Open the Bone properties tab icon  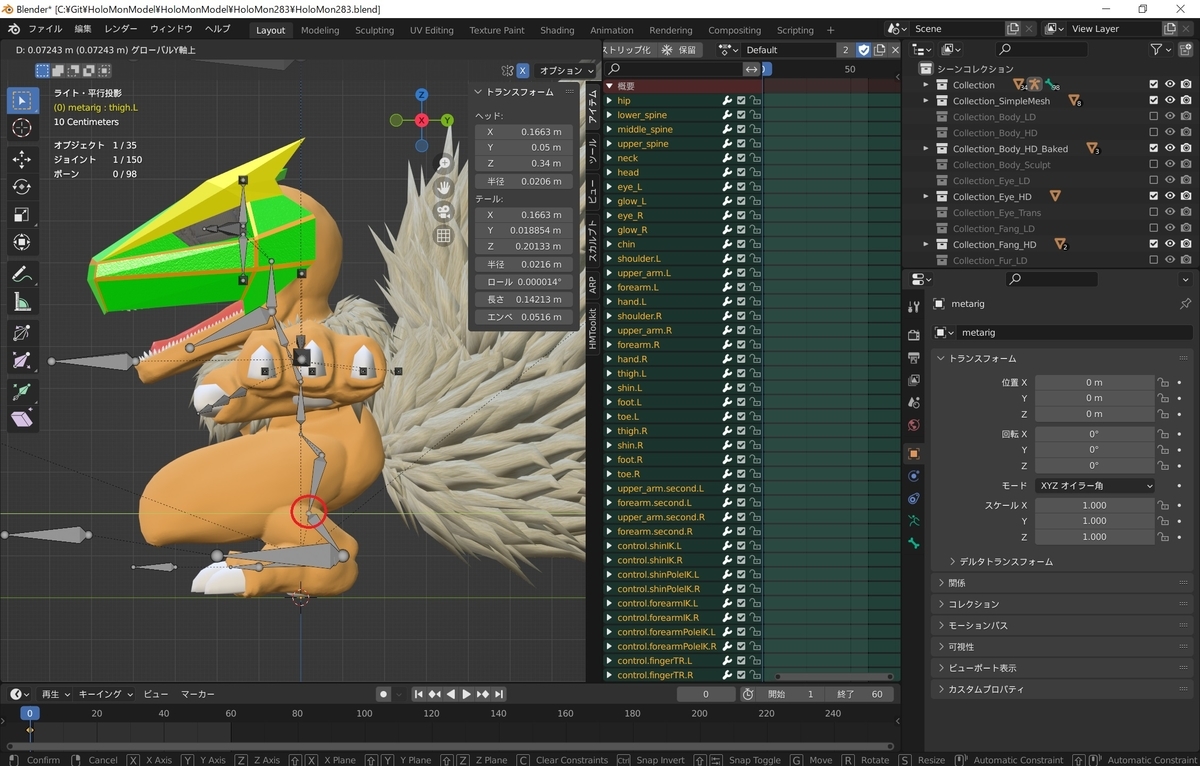click(913, 543)
